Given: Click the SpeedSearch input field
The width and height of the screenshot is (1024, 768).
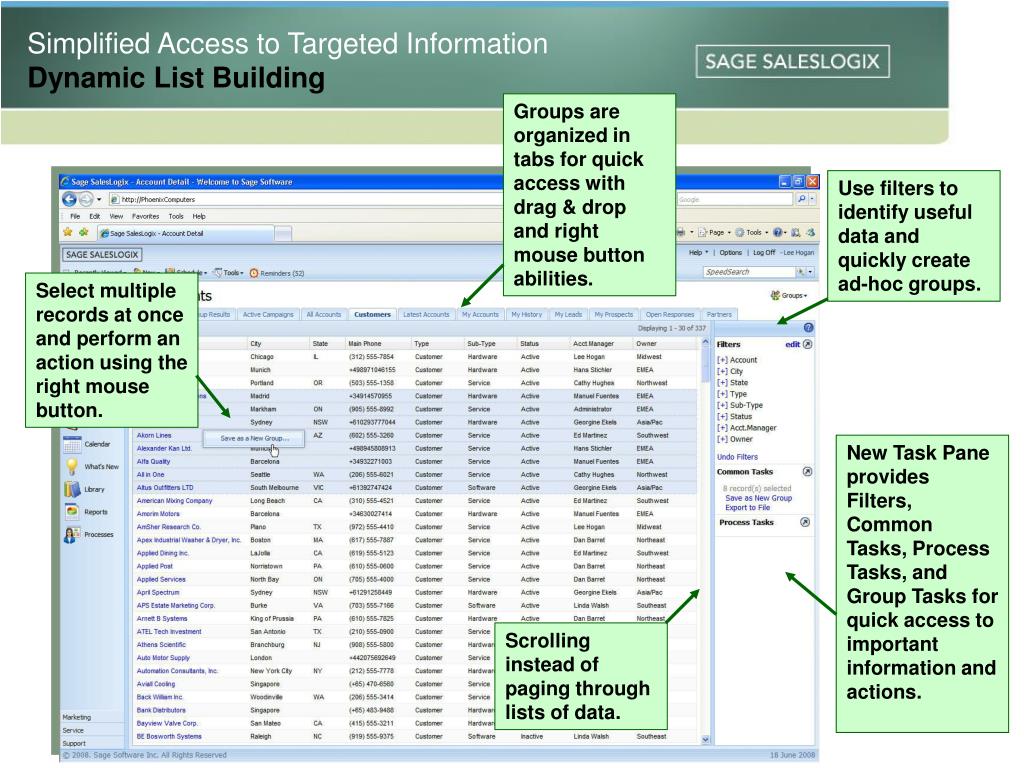Looking at the screenshot, I should pos(748,272).
